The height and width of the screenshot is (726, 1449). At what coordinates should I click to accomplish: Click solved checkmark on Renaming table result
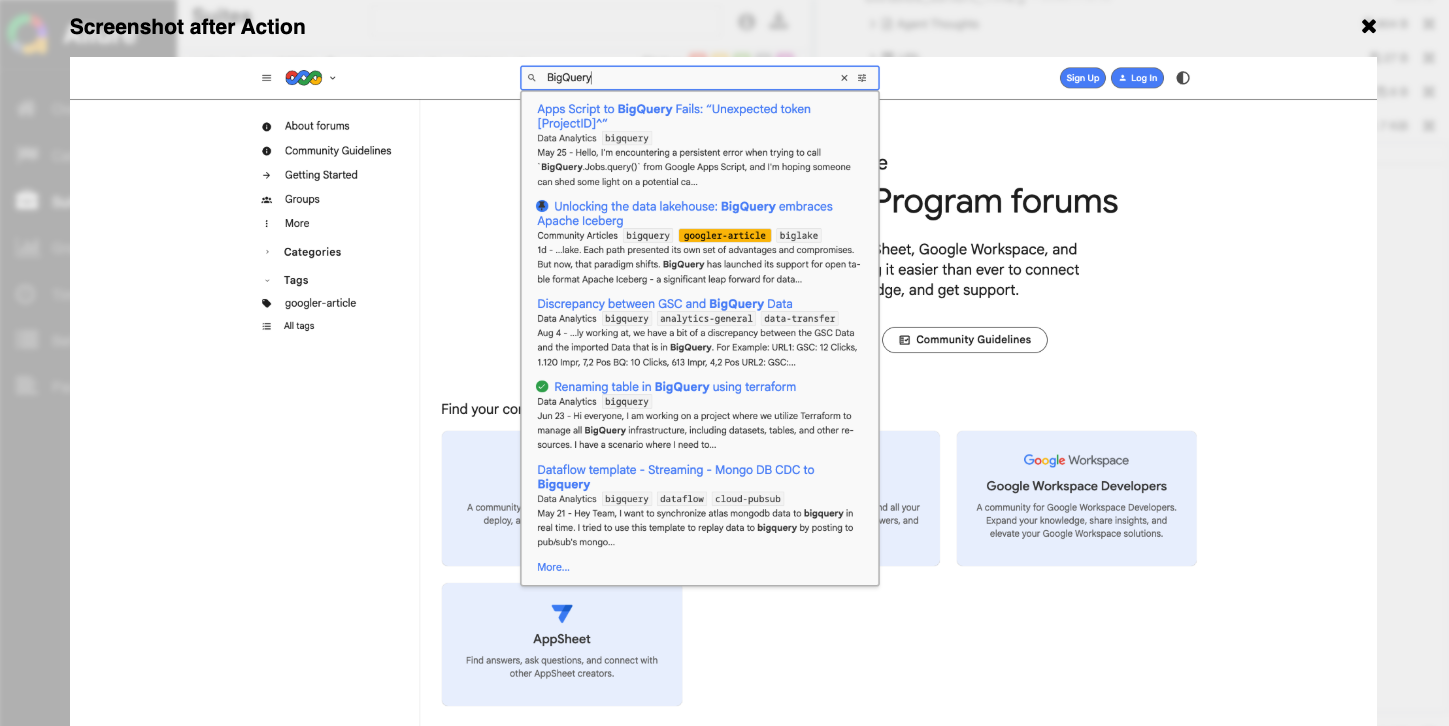click(x=542, y=386)
